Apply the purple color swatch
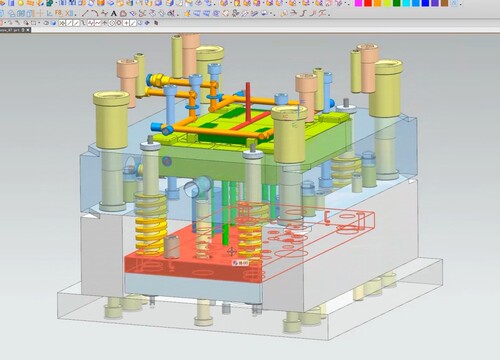The image size is (500, 360). pos(435,3)
